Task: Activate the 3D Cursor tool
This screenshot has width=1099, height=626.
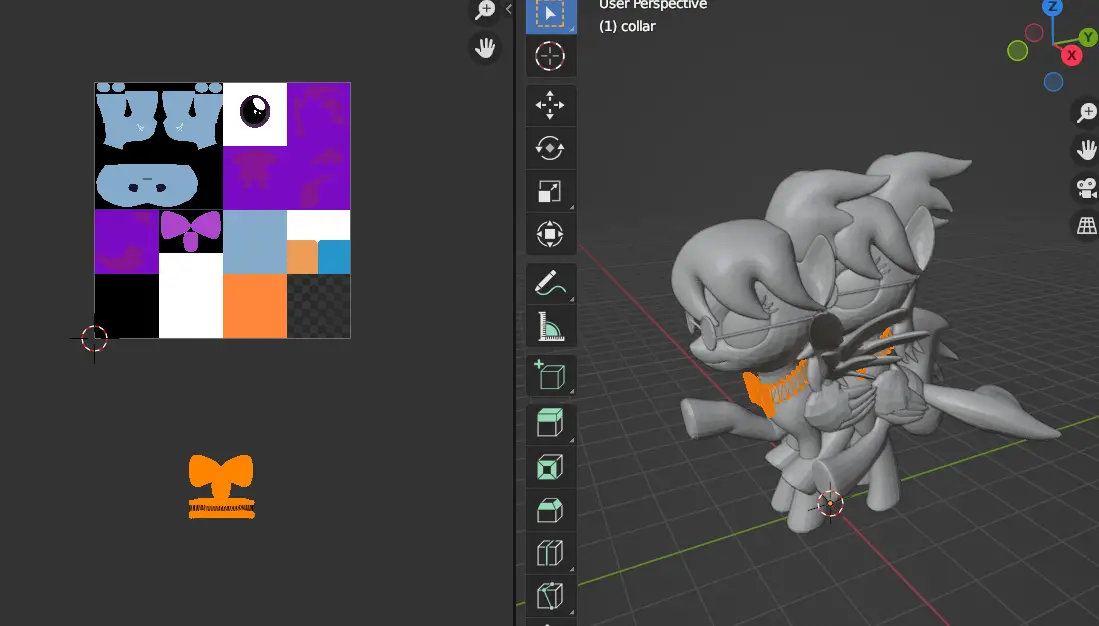Action: pyautogui.click(x=550, y=56)
